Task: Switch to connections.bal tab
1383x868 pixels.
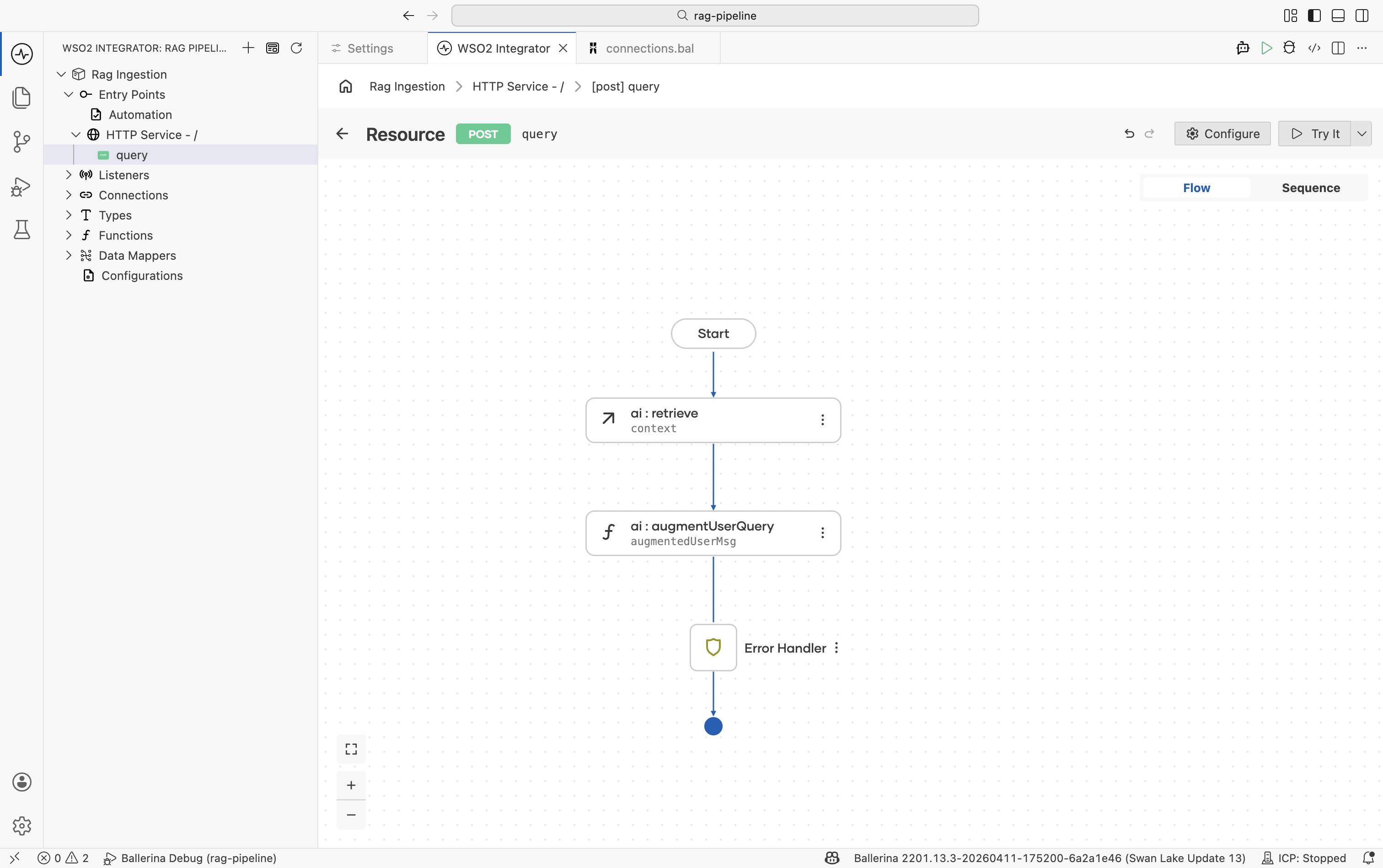Action: (x=649, y=48)
